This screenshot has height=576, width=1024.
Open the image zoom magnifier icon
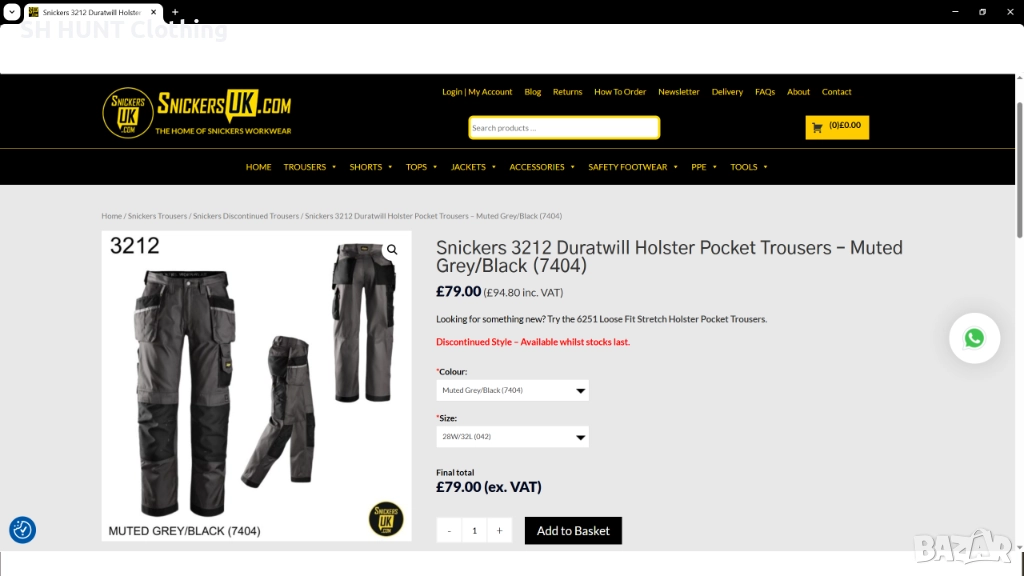tap(392, 249)
